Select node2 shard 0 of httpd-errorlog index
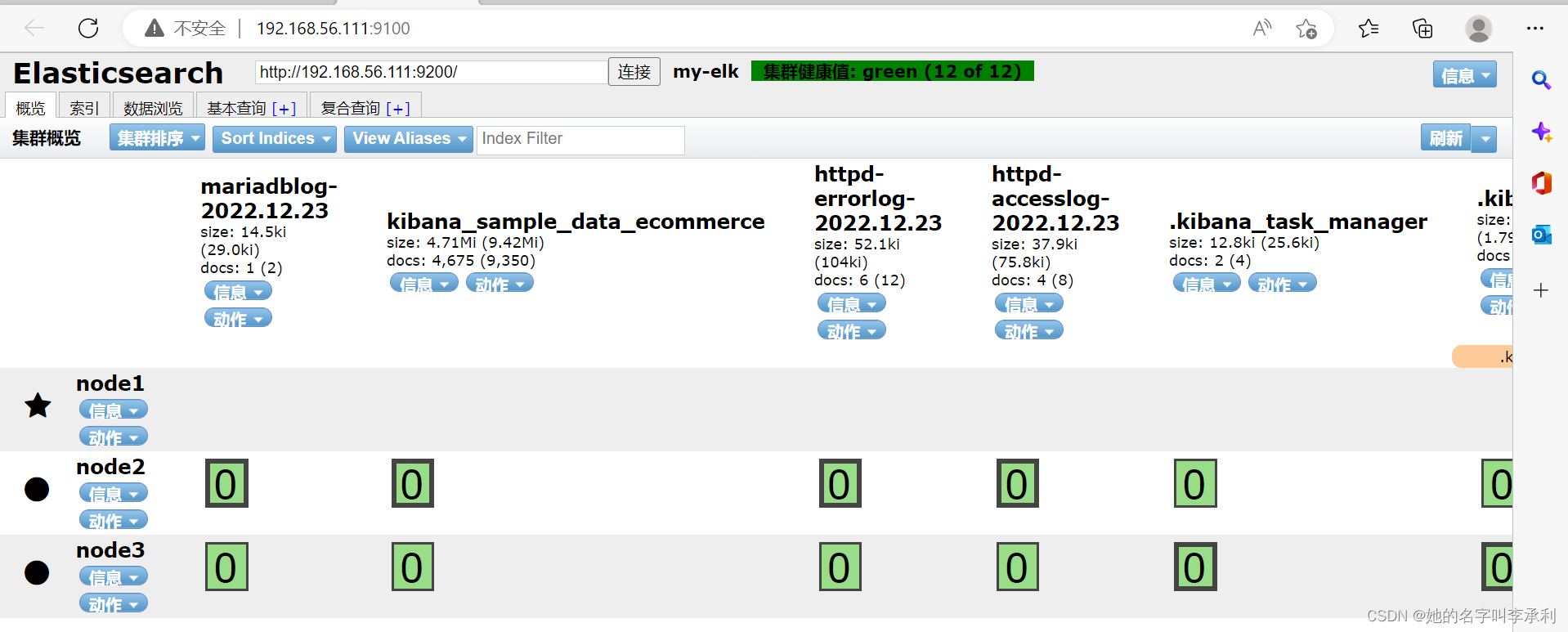The height and width of the screenshot is (632, 1568). click(840, 483)
